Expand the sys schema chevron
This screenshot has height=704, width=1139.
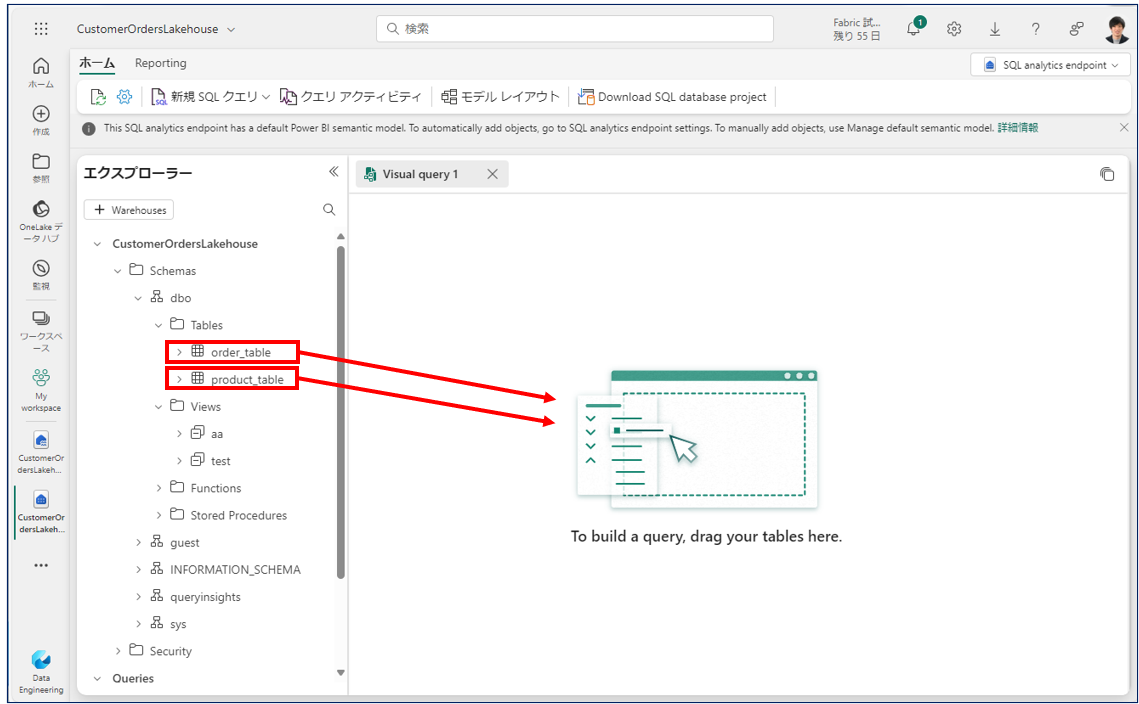coord(138,624)
